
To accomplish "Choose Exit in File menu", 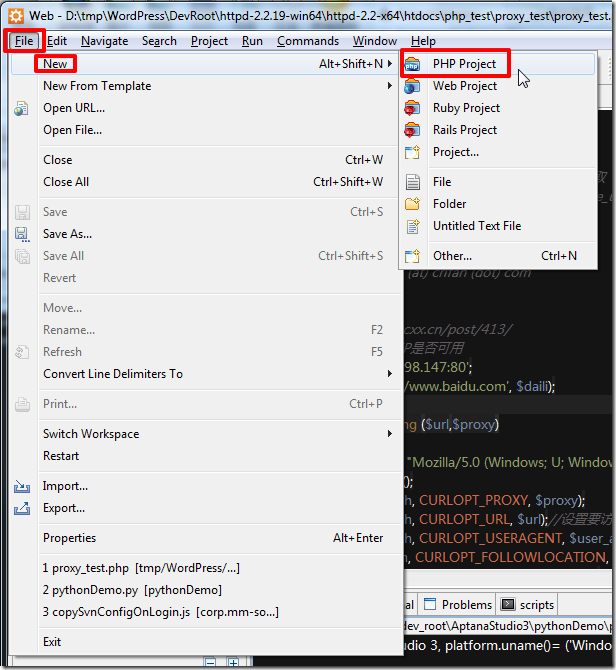I will tap(204, 642).
